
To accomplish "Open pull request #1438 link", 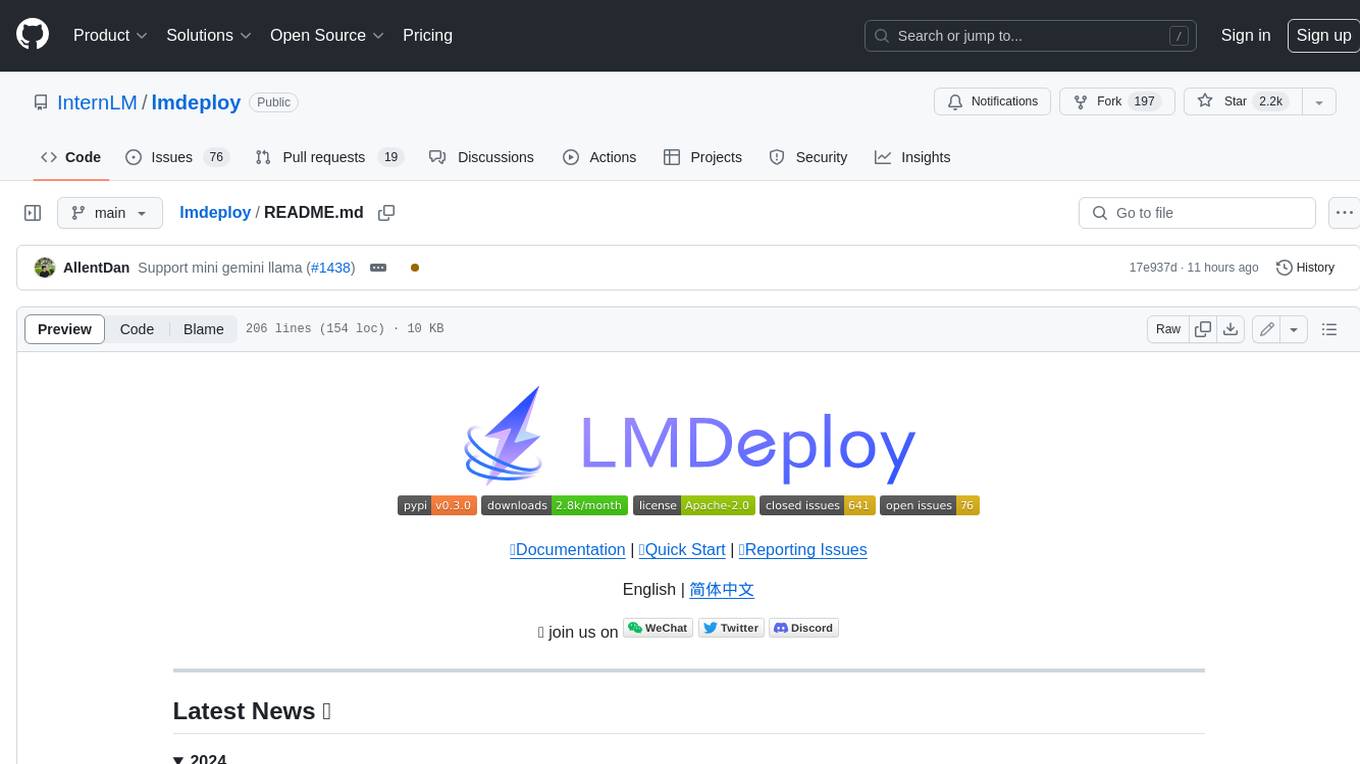I will (331, 268).
